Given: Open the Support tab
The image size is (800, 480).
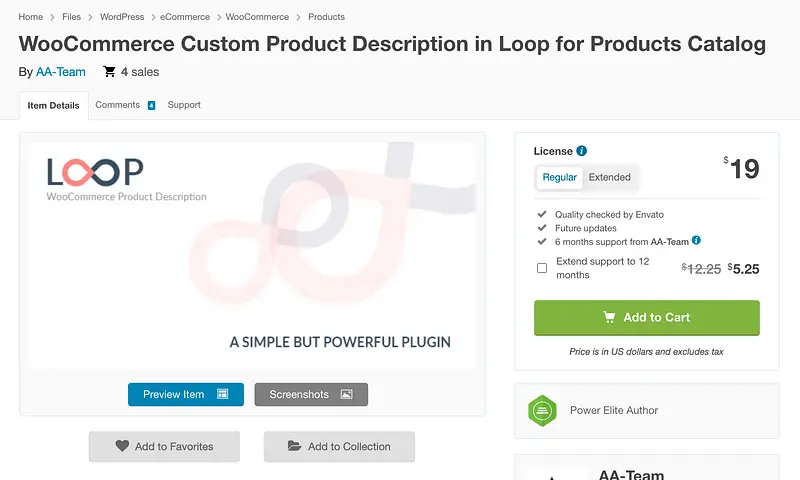Looking at the screenshot, I should tap(184, 105).
